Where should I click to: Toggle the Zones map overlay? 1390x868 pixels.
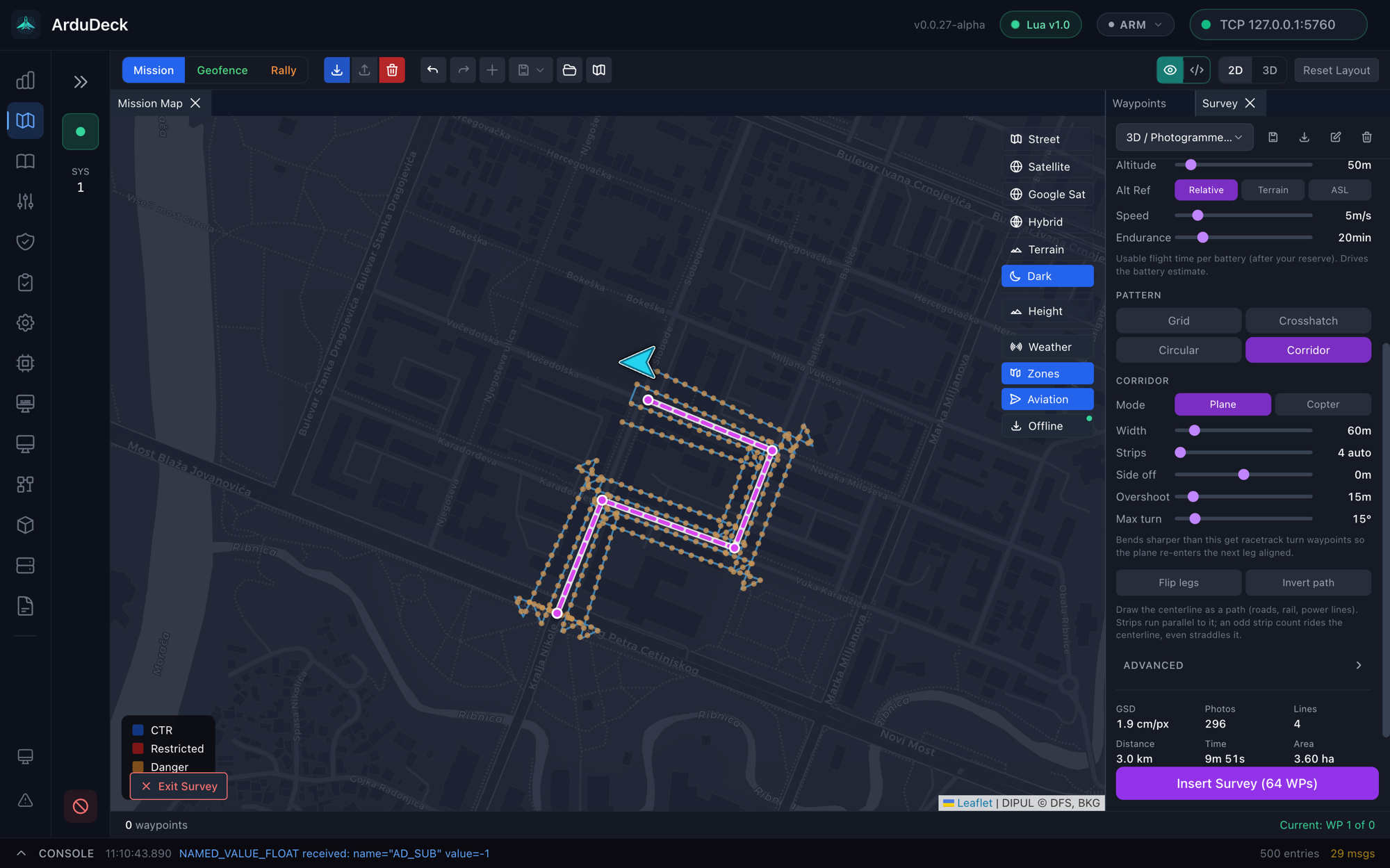coord(1047,373)
